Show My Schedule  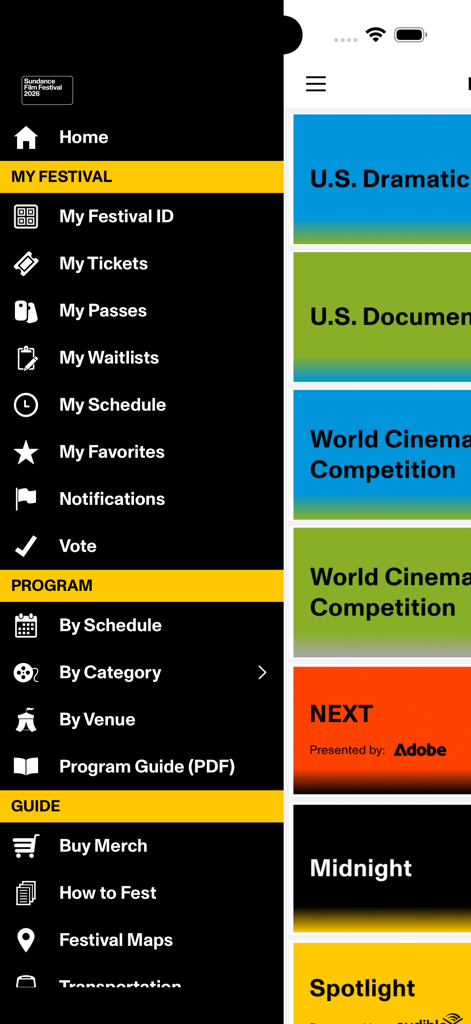coord(112,404)
